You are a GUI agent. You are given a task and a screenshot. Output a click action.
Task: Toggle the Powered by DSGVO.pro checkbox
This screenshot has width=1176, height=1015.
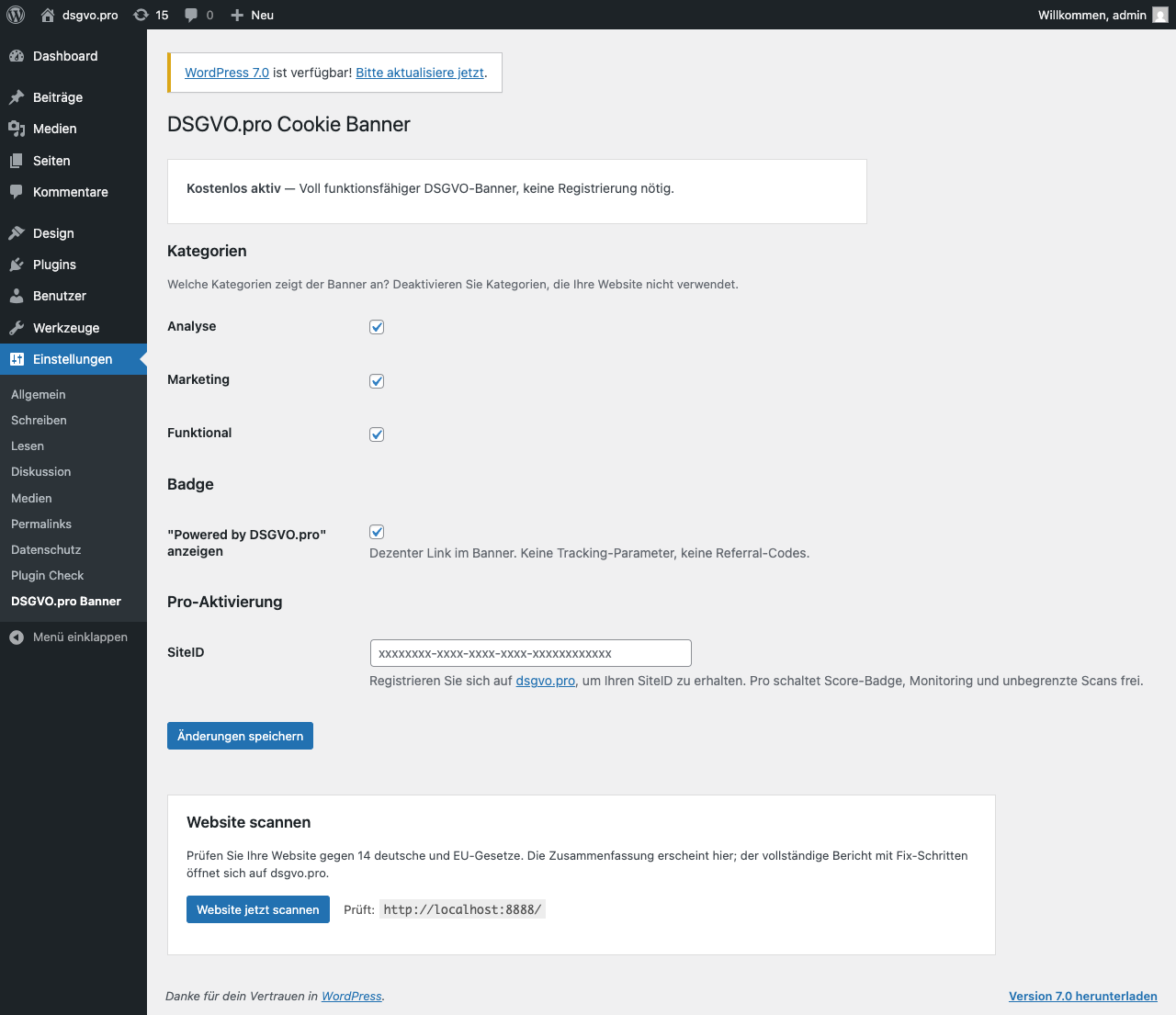377,532
